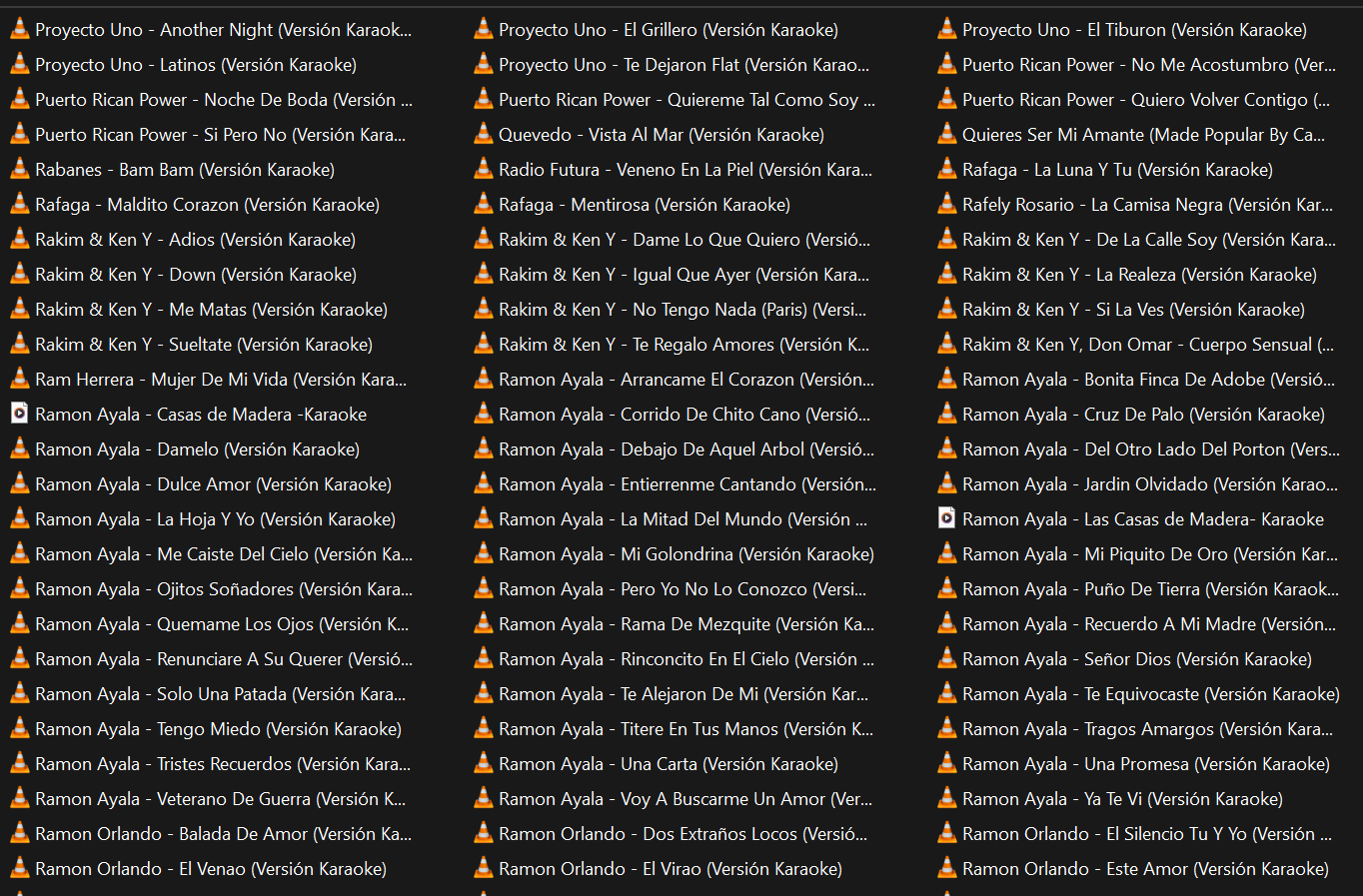Image resolution: width=1363 pixels, height=896 pixels.
Task: Select the media icon for Ramon Ayala - Casas de Madera -Karaoke
Action: (19, 414)
